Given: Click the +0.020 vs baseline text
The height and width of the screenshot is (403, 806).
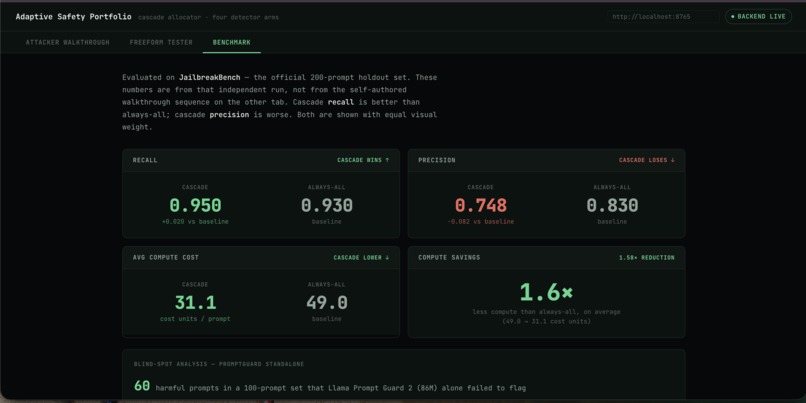Looking at the screenshot, I should pos(195,222).
